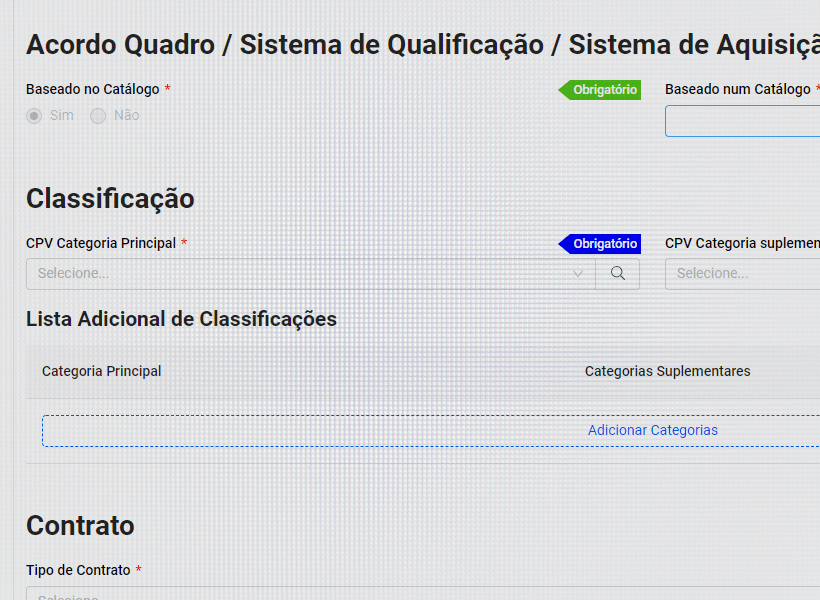The image size is (820, 600).
Task: Click Adicionar Categorias button
Action: click(652, 430)
